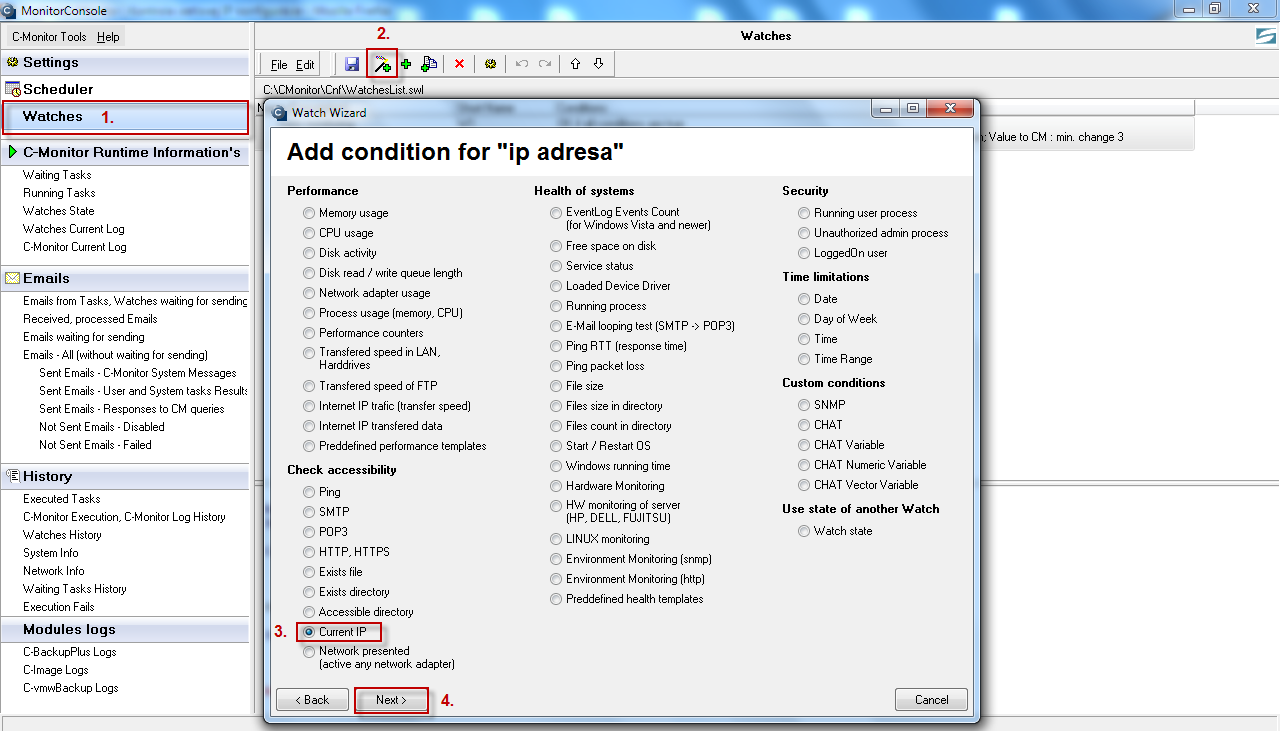Viewport: 1280px width, 731px height.
Task: Click the green play icon beside Runtime Information
Action: click(x=13, y=152)
